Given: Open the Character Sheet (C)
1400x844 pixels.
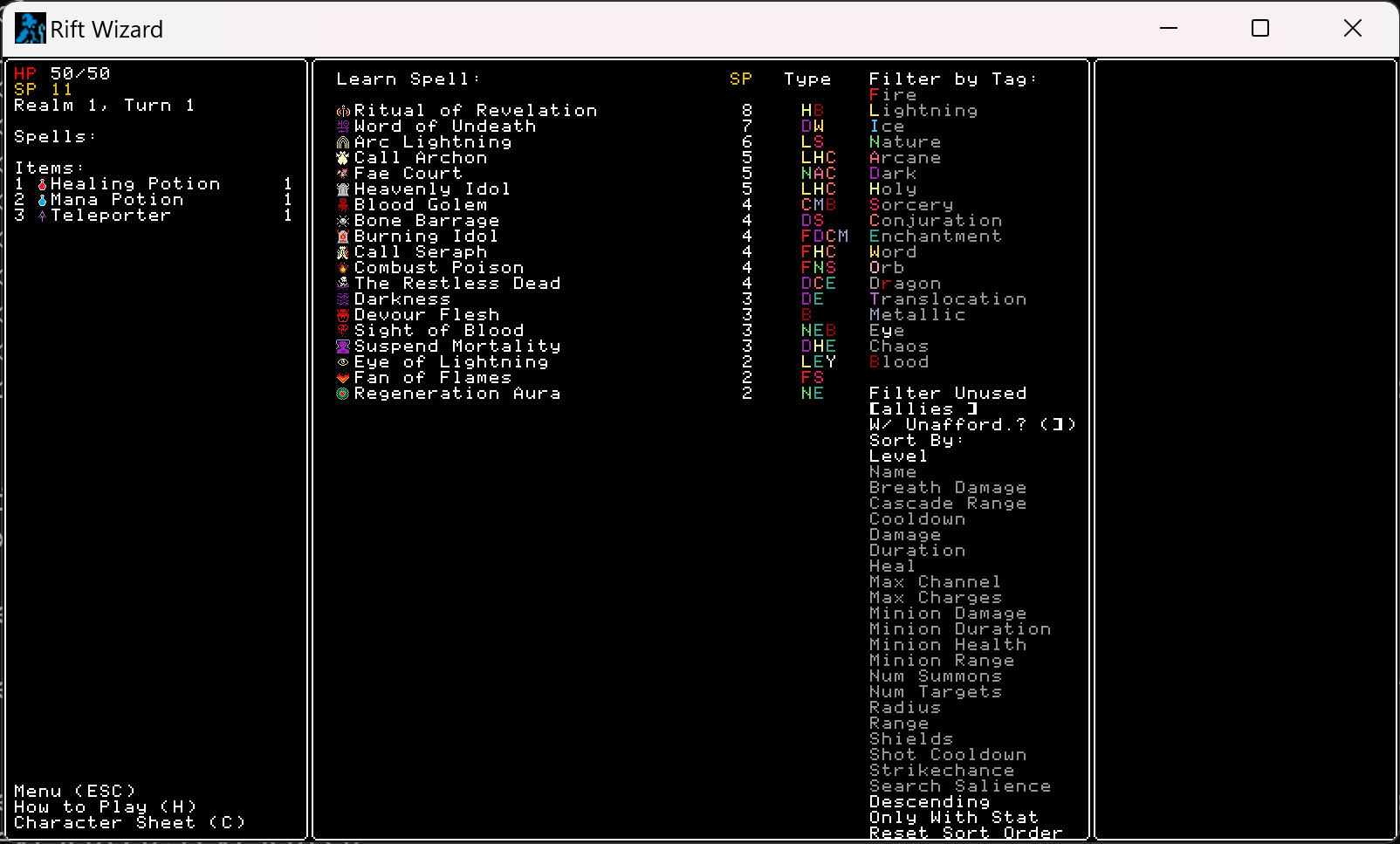Looking at the screenshot, I should [129, 823].
